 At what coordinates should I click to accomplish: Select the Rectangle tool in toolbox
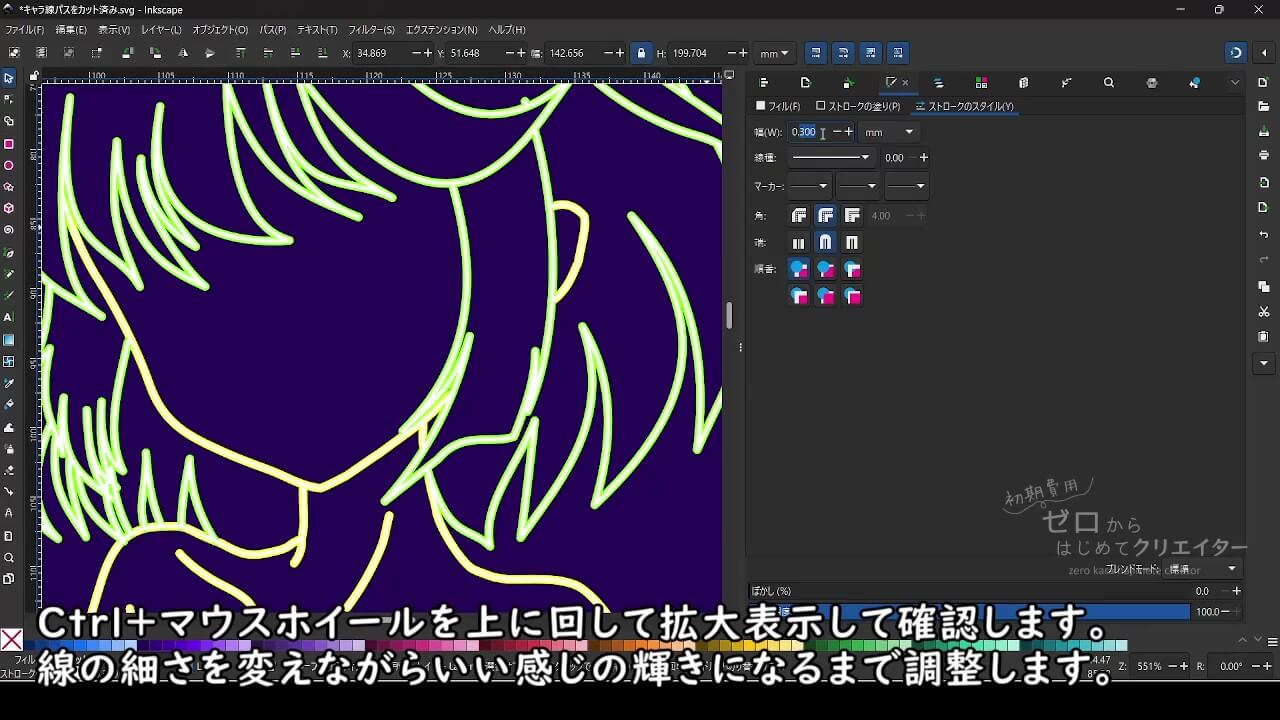pyautogui.click(x=9, y=144)
